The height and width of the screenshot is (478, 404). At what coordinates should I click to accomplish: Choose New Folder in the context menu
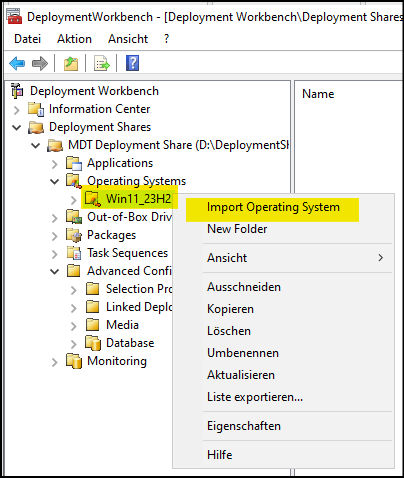tap(237, 229)
